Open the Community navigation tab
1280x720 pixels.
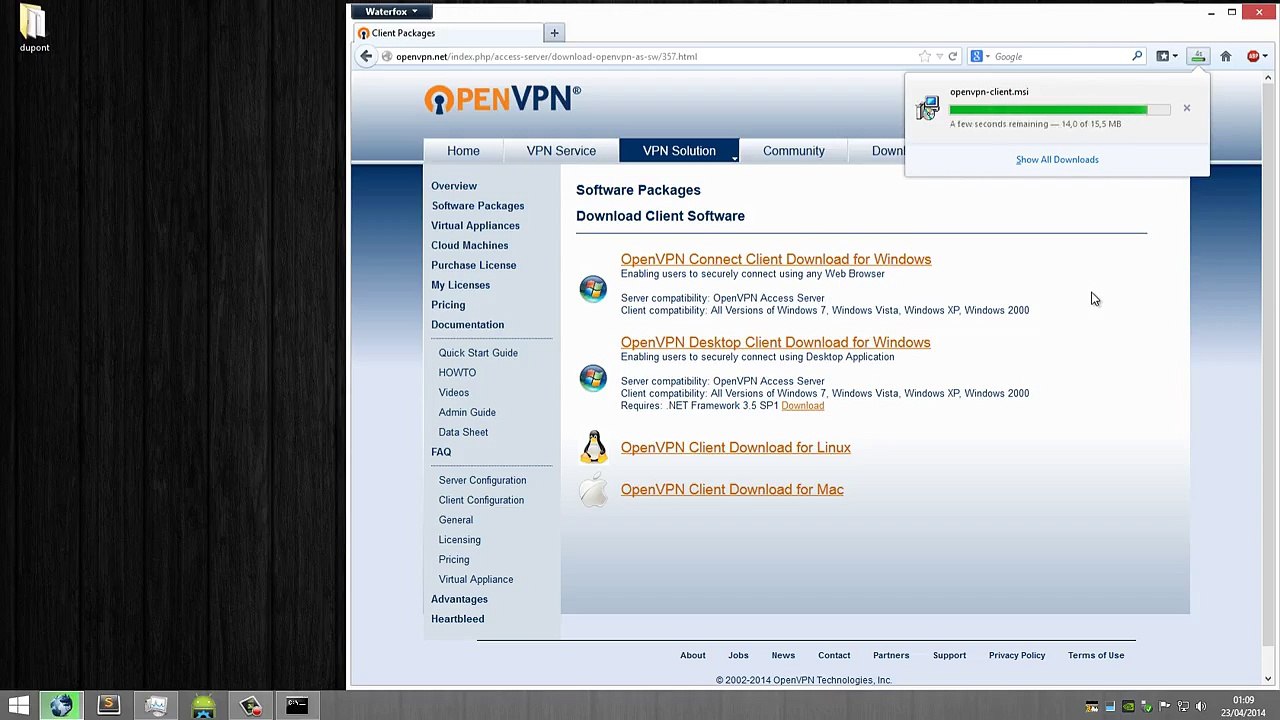click(794, 151)
